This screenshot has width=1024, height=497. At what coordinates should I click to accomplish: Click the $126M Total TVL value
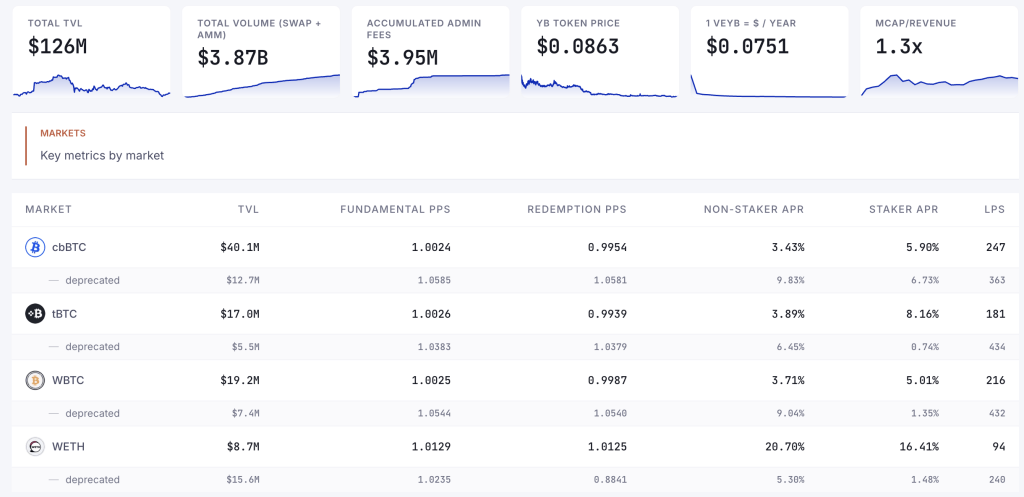point(57,46)
